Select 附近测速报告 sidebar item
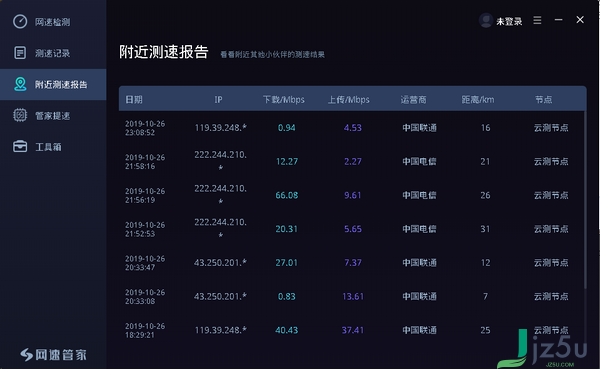This screenshot has height=369, width=600. click(x=53, y=85)
